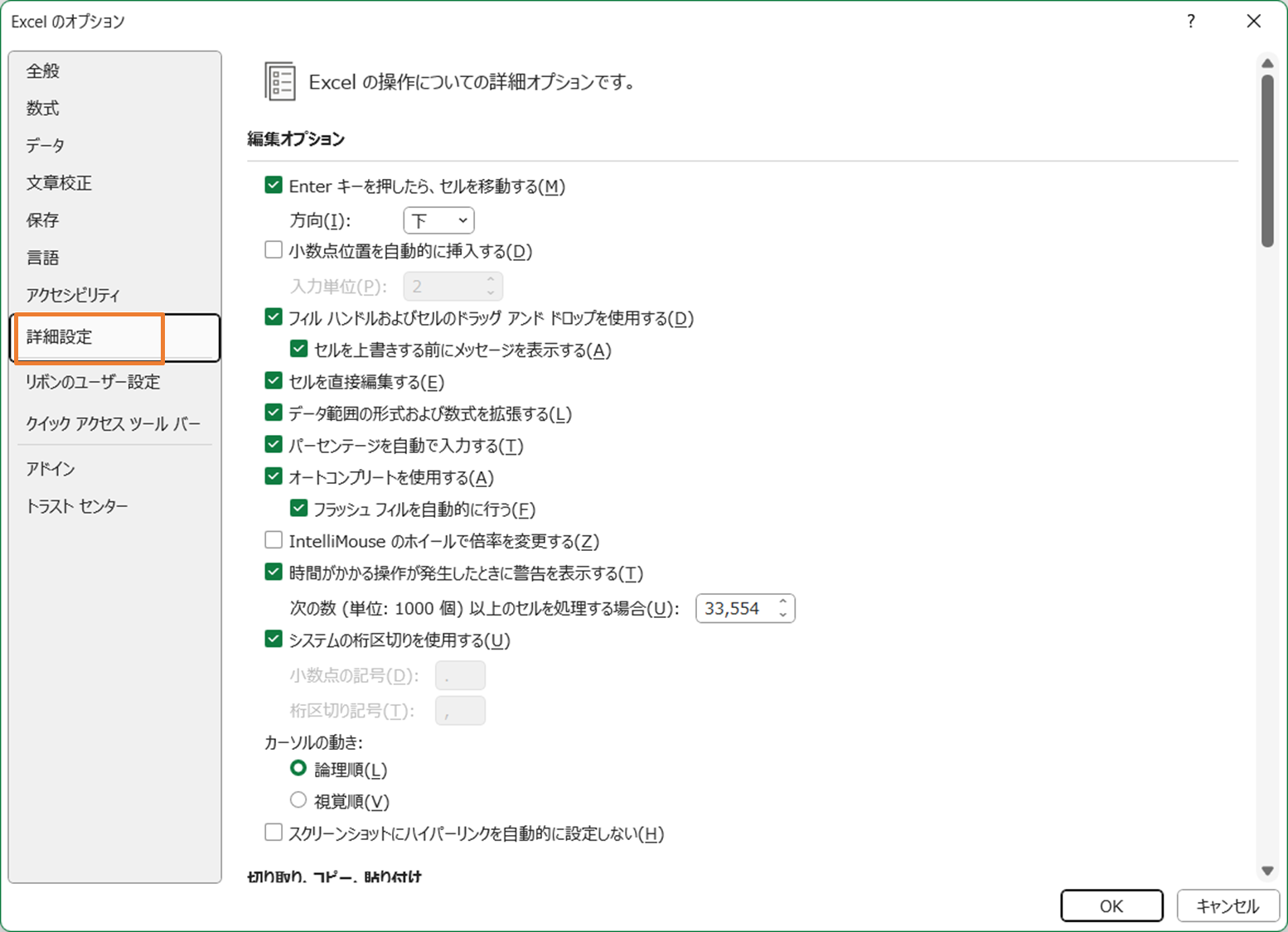Open the 方向 direction dropdown

click(438, 220)
